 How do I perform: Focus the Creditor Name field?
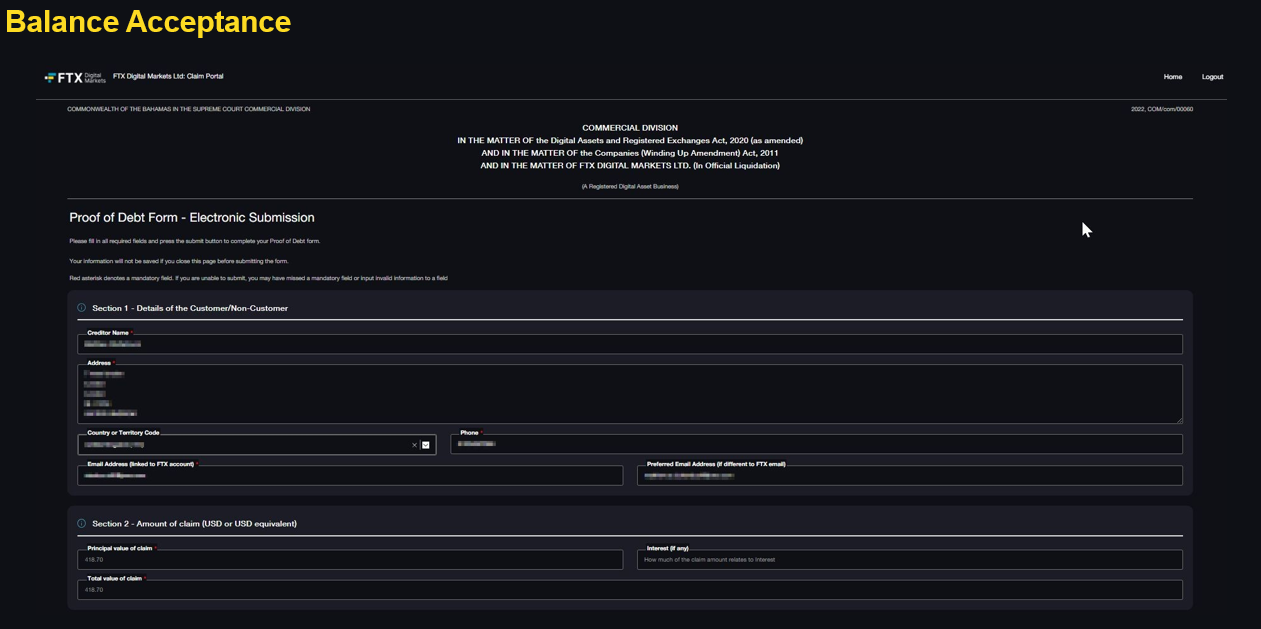[x=630, y=344]
